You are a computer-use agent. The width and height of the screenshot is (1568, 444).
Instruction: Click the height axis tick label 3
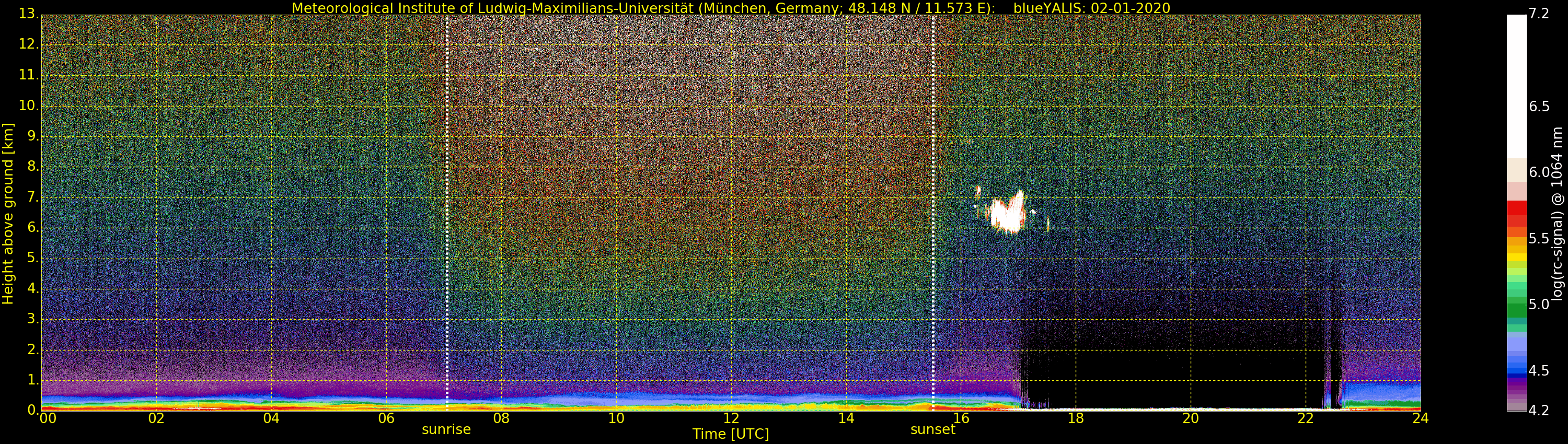[x=33, y=319]
